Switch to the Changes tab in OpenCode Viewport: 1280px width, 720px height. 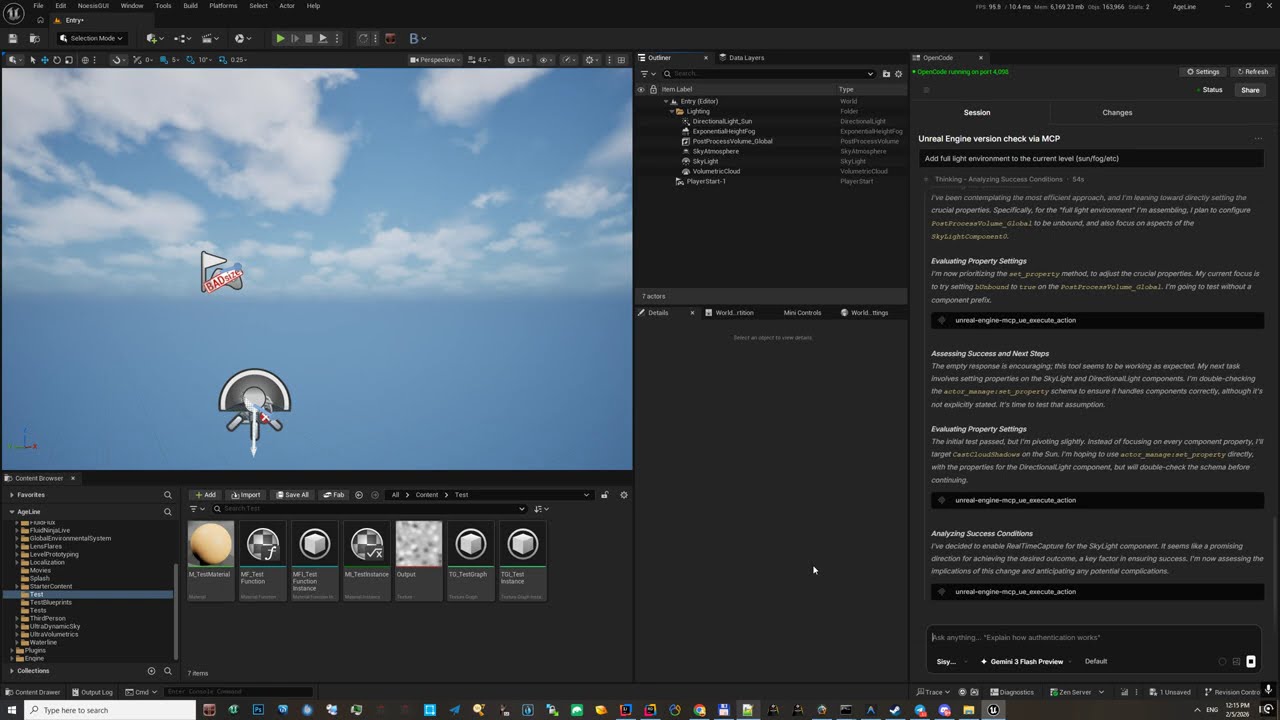(x=1117, y=112)
